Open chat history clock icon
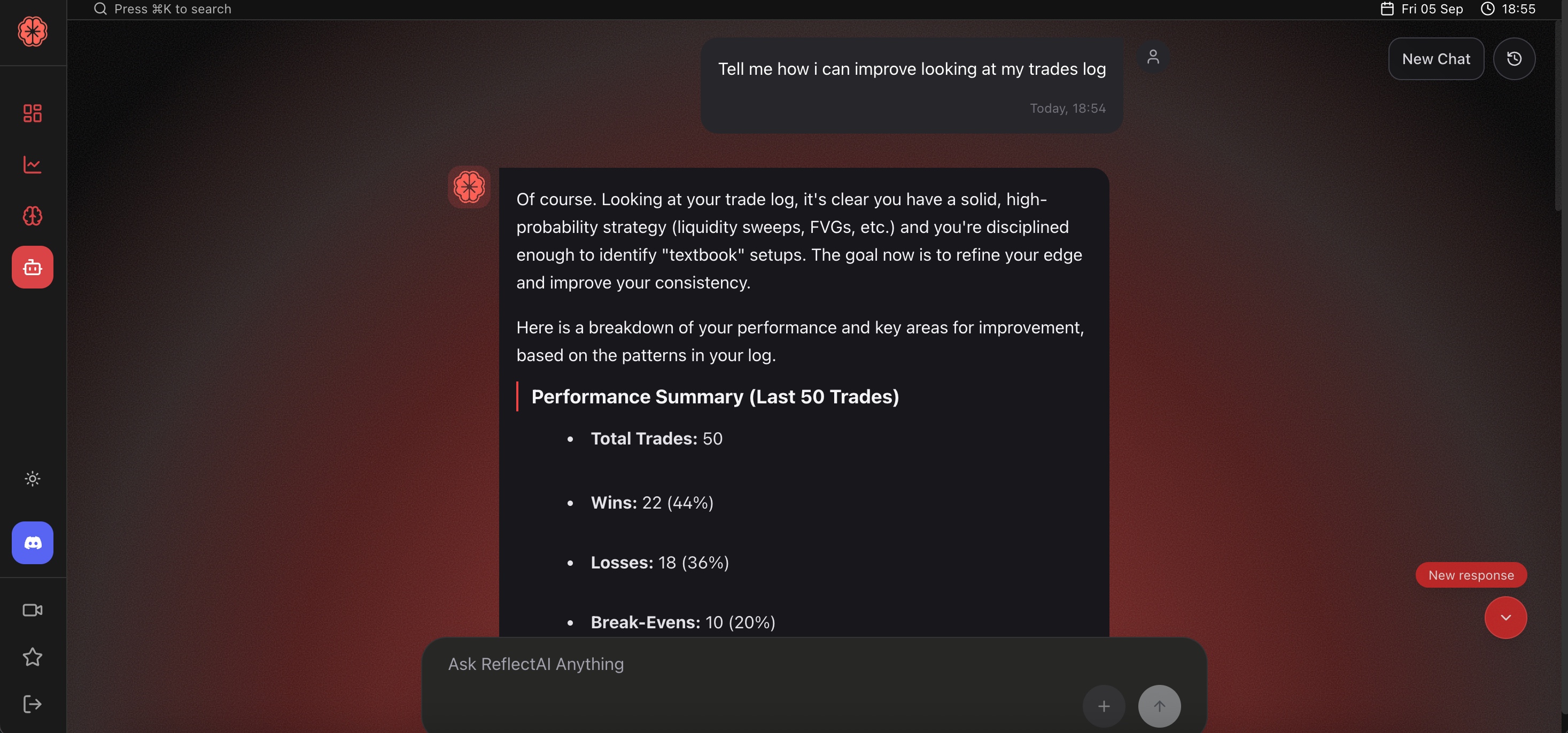 (1514, 59)
